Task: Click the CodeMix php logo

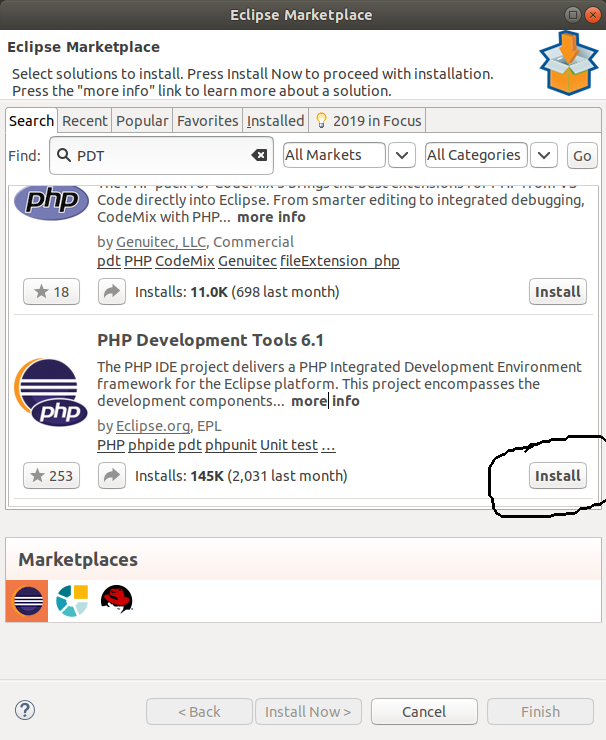Action: [51, 202]
